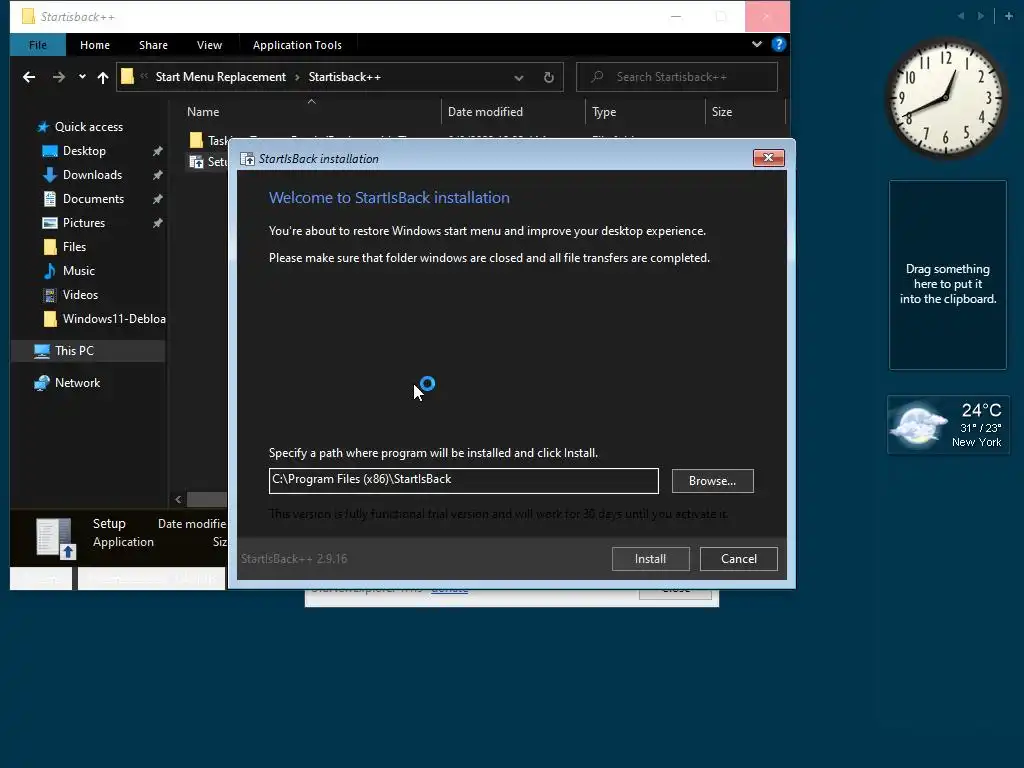Image resolution: width=1024 pixels, height=768 pixels.
Task: Cancel the StartIsBack installation
Action: (739, 559)
